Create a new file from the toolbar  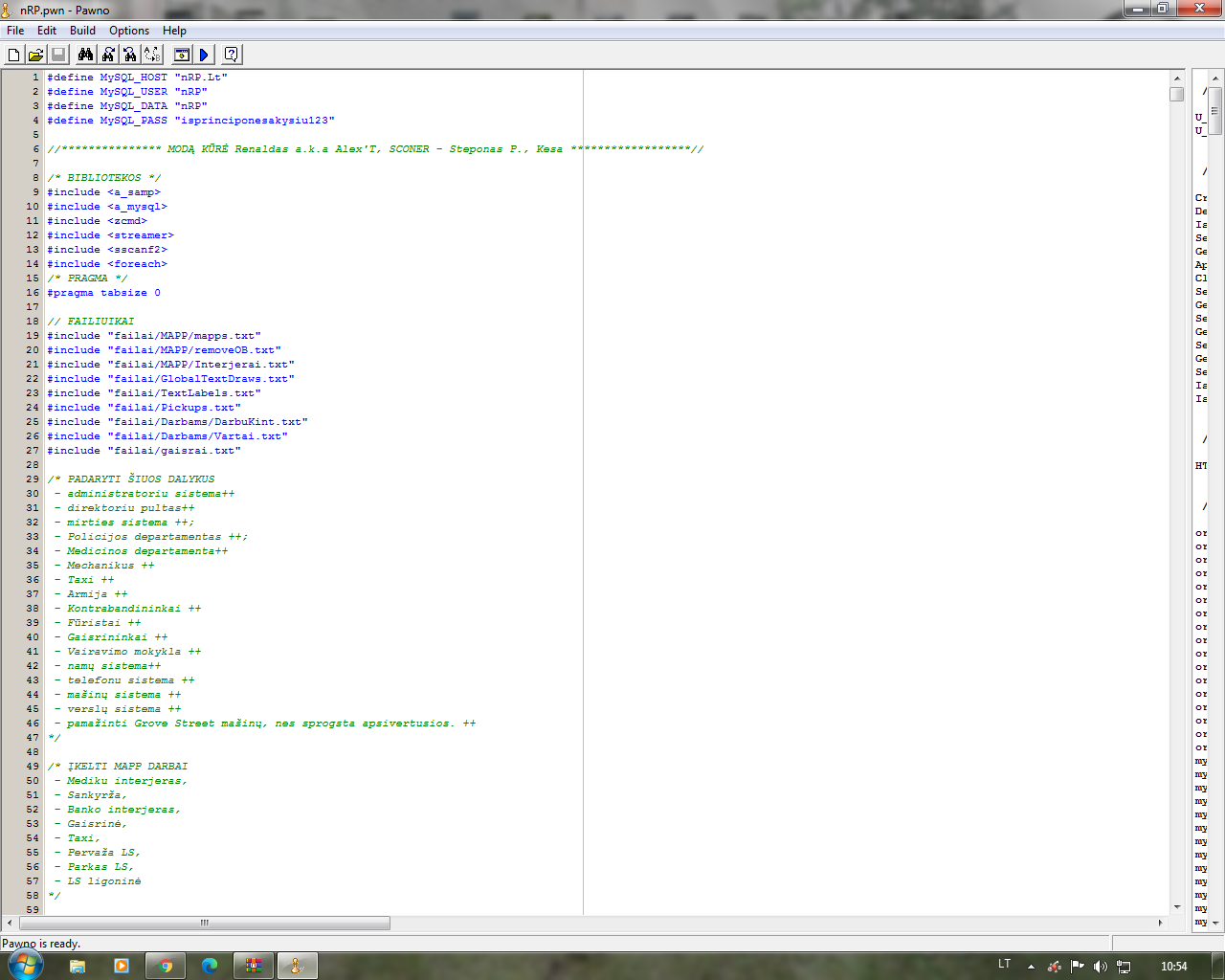click(x=13, y=55)
